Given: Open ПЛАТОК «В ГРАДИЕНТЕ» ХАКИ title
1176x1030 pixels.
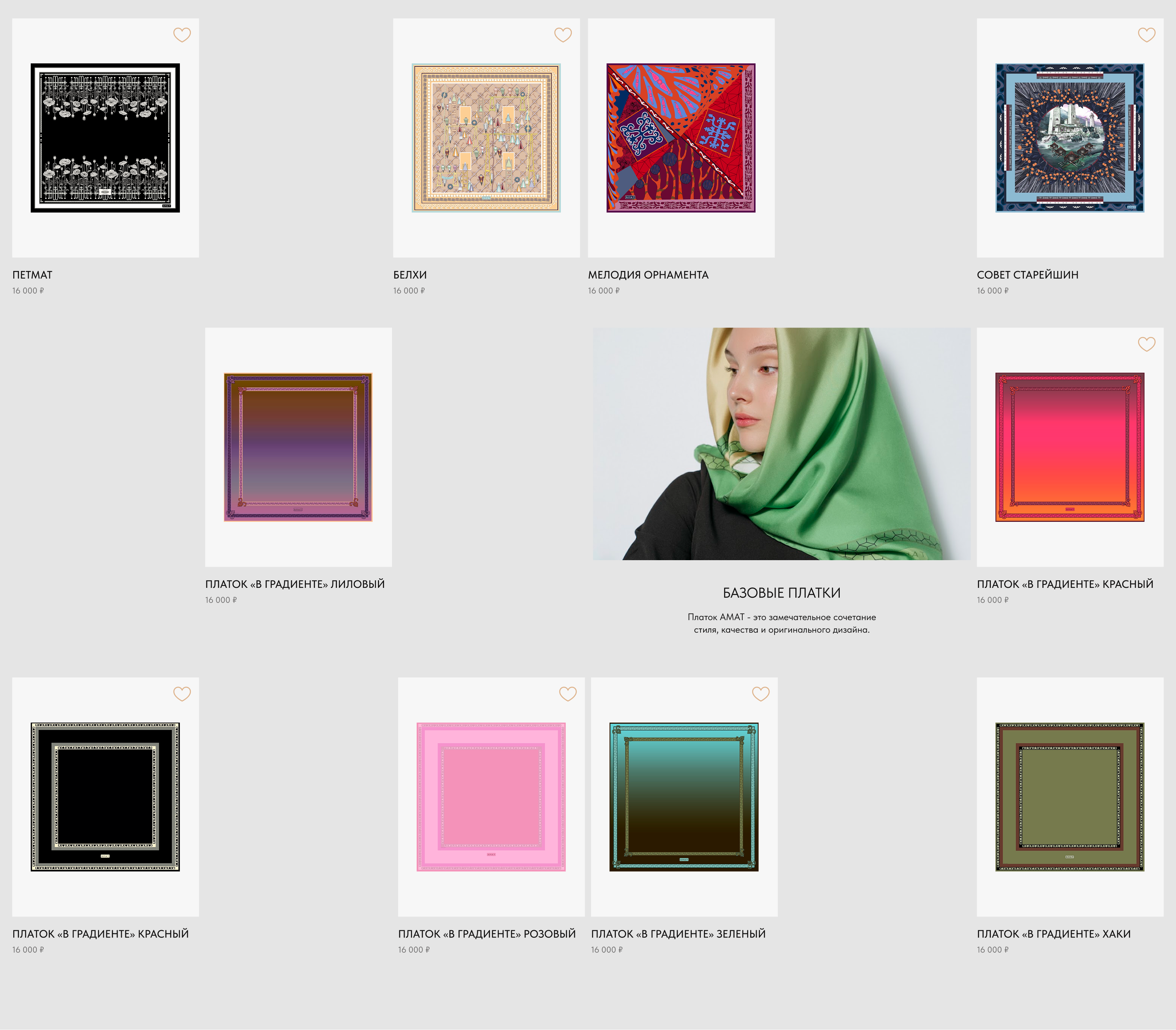Looking at the screenshot, I should (x=1053, y=934).
